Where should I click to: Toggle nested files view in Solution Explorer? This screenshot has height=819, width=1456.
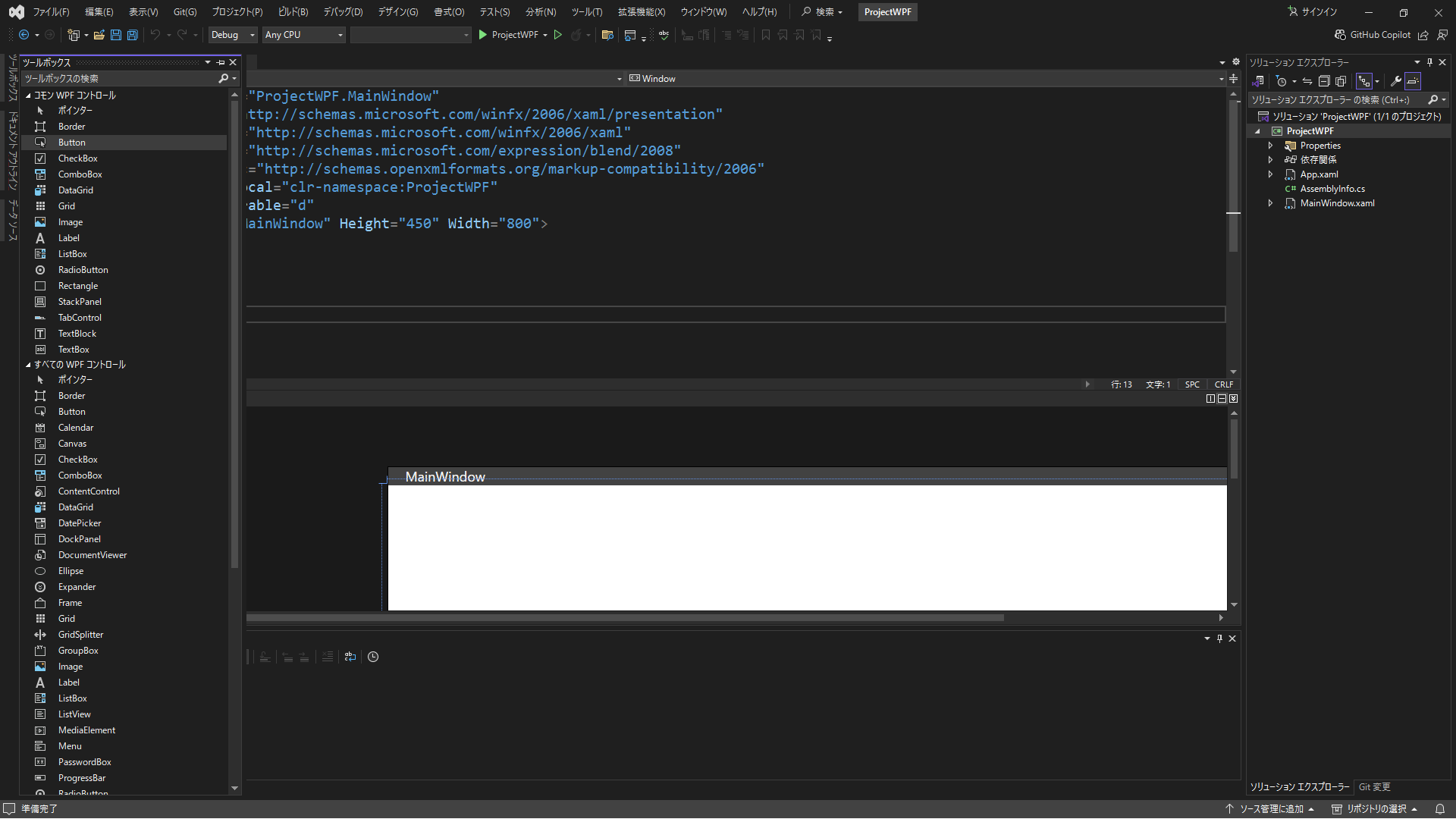click(1364, 81)
